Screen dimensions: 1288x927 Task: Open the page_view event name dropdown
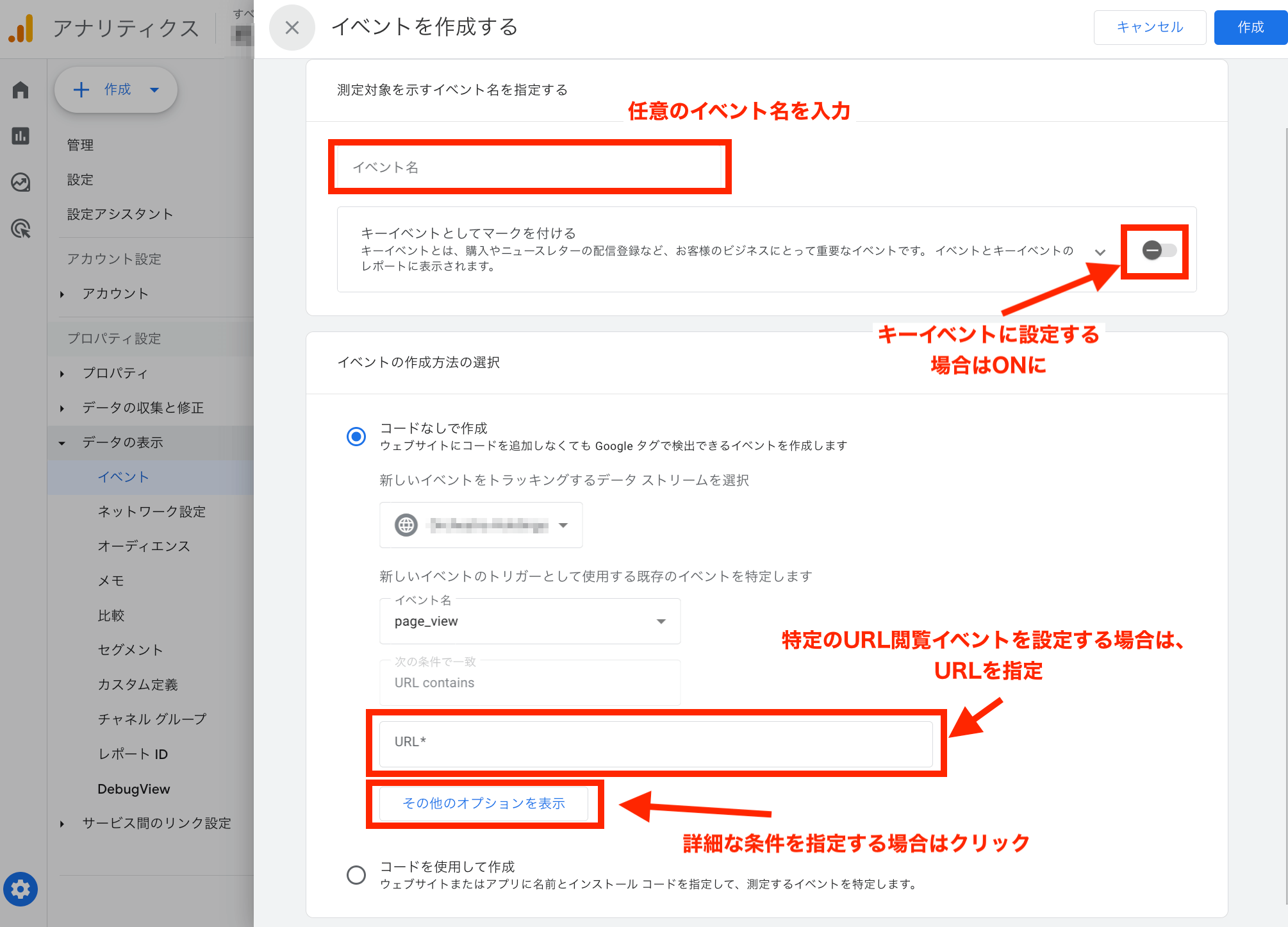(x=529, y=621)
